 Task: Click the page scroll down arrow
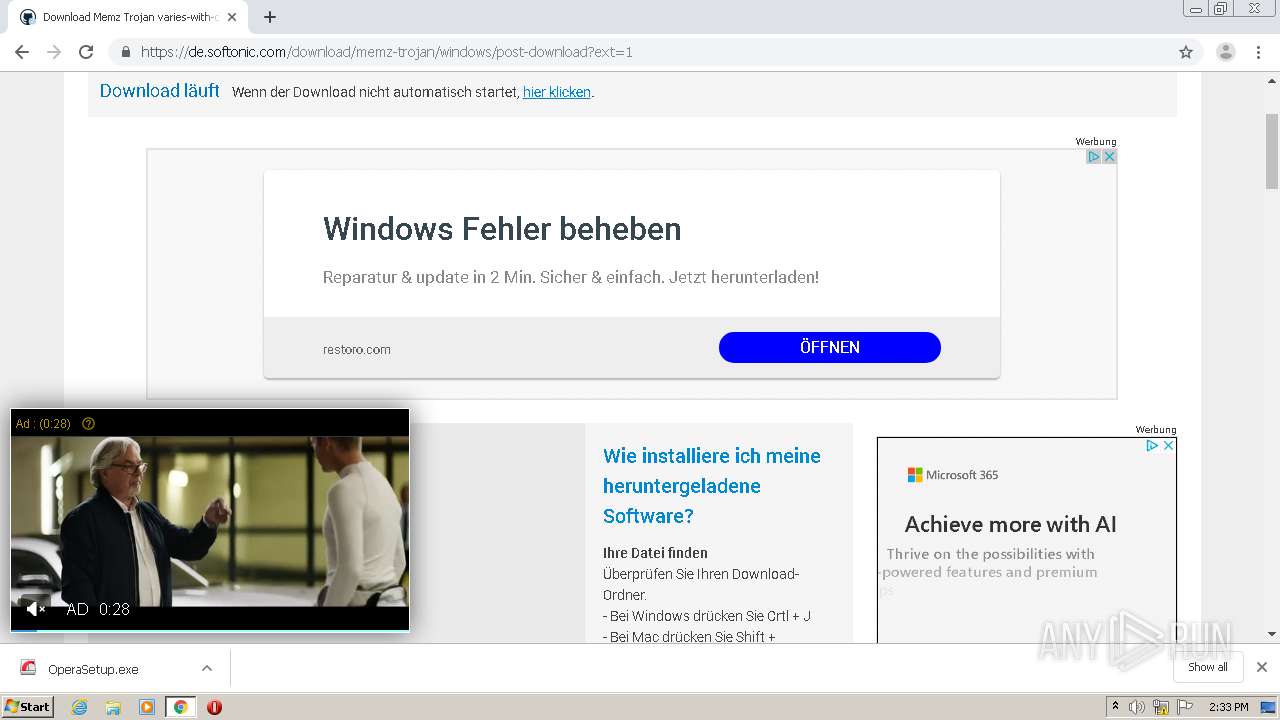(1272, 634)
